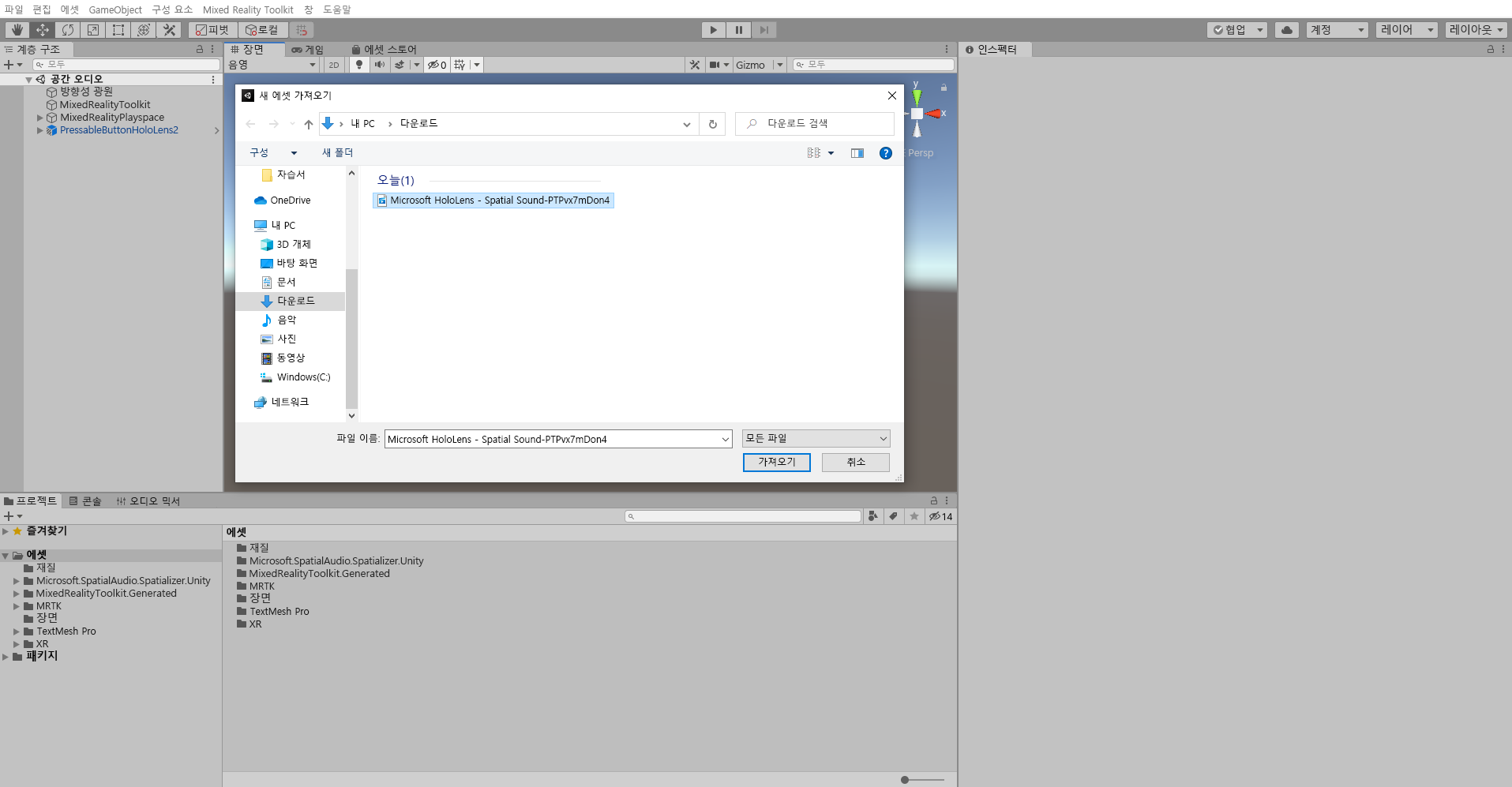Expand MRTK folder in project tree
1512x787 pixels.
(17, 606)
